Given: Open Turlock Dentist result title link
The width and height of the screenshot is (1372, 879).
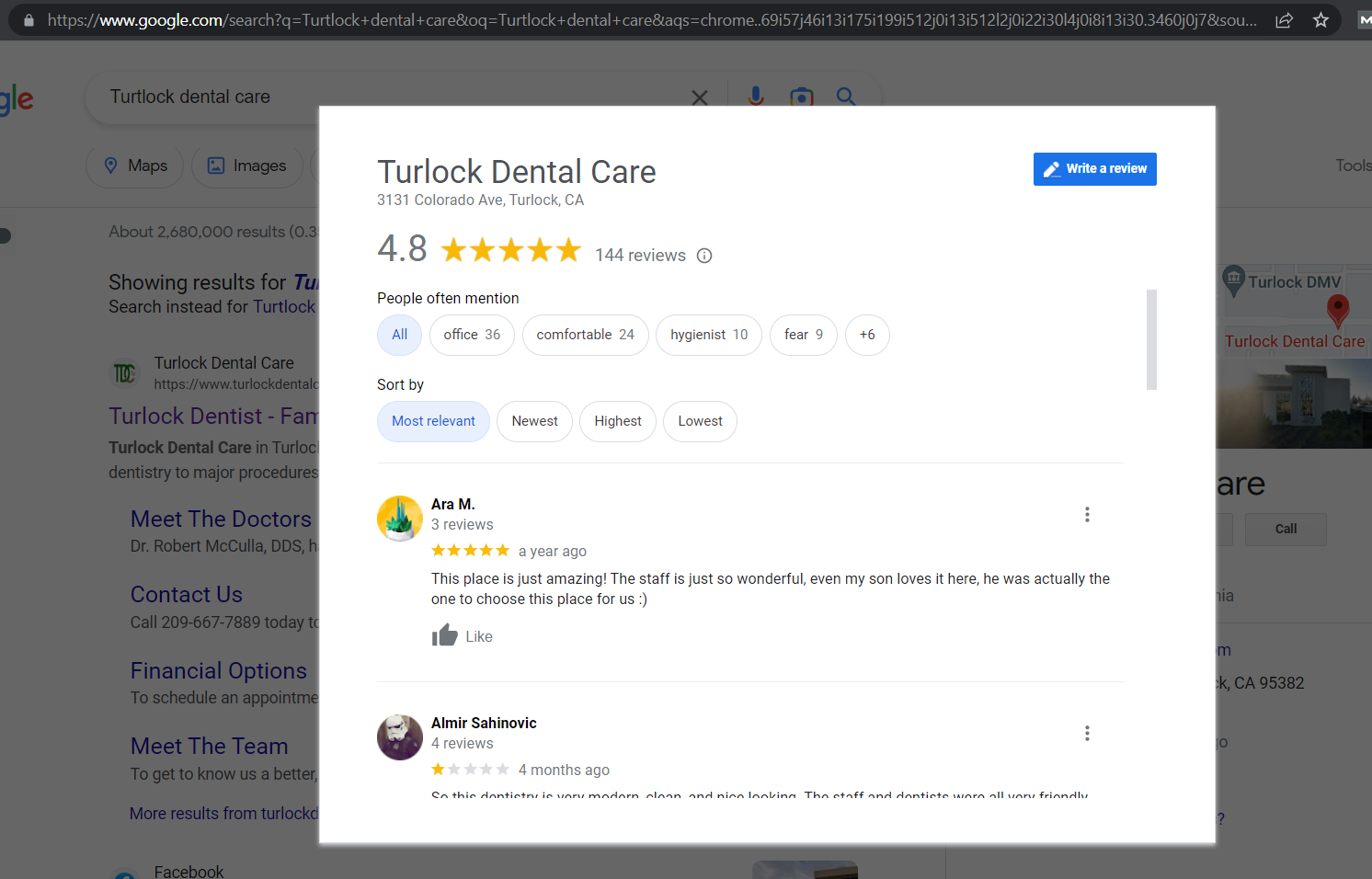Looking at the screenshot, I should click(213, 417).
